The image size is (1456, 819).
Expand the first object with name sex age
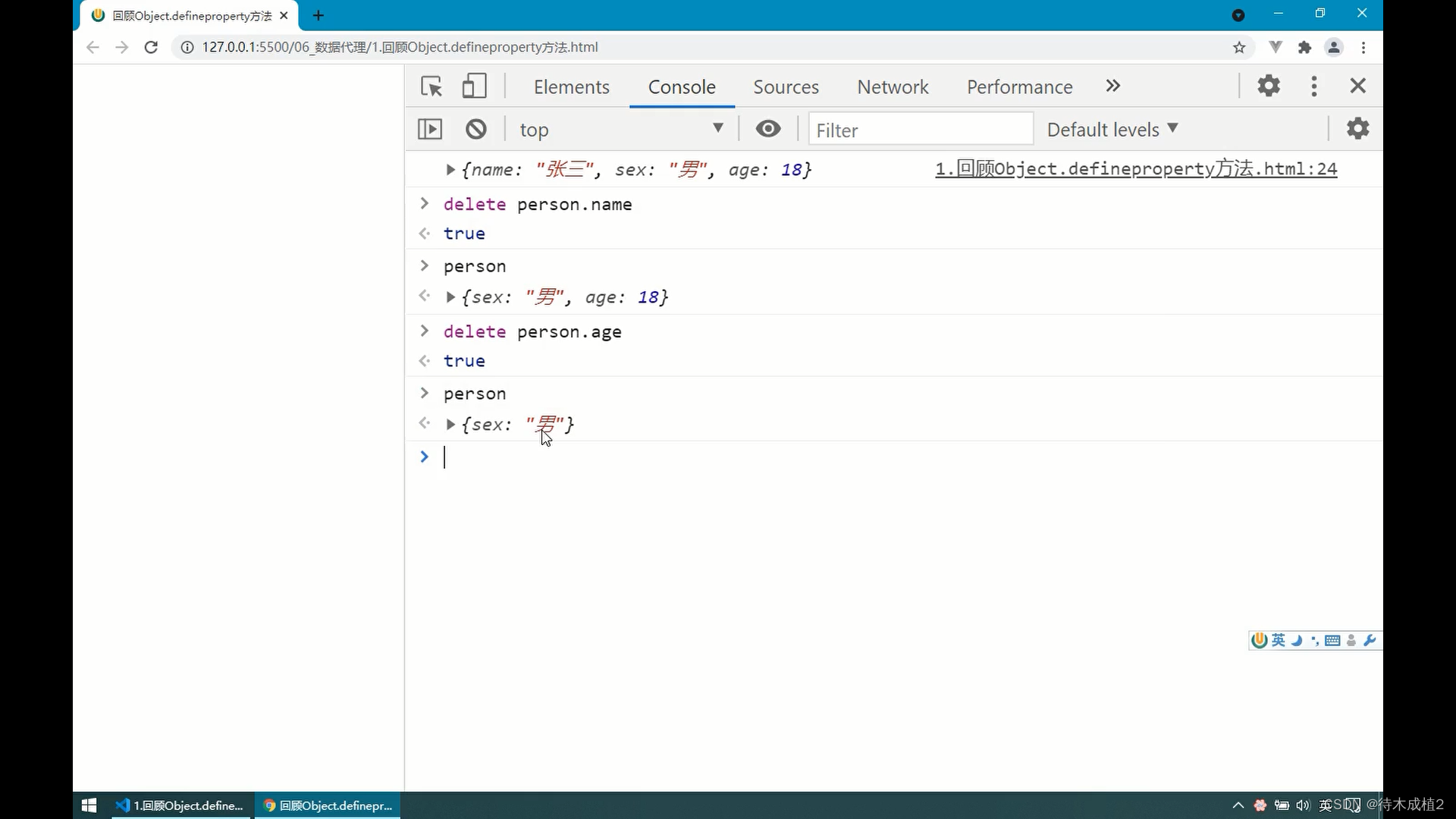[450, 169]
